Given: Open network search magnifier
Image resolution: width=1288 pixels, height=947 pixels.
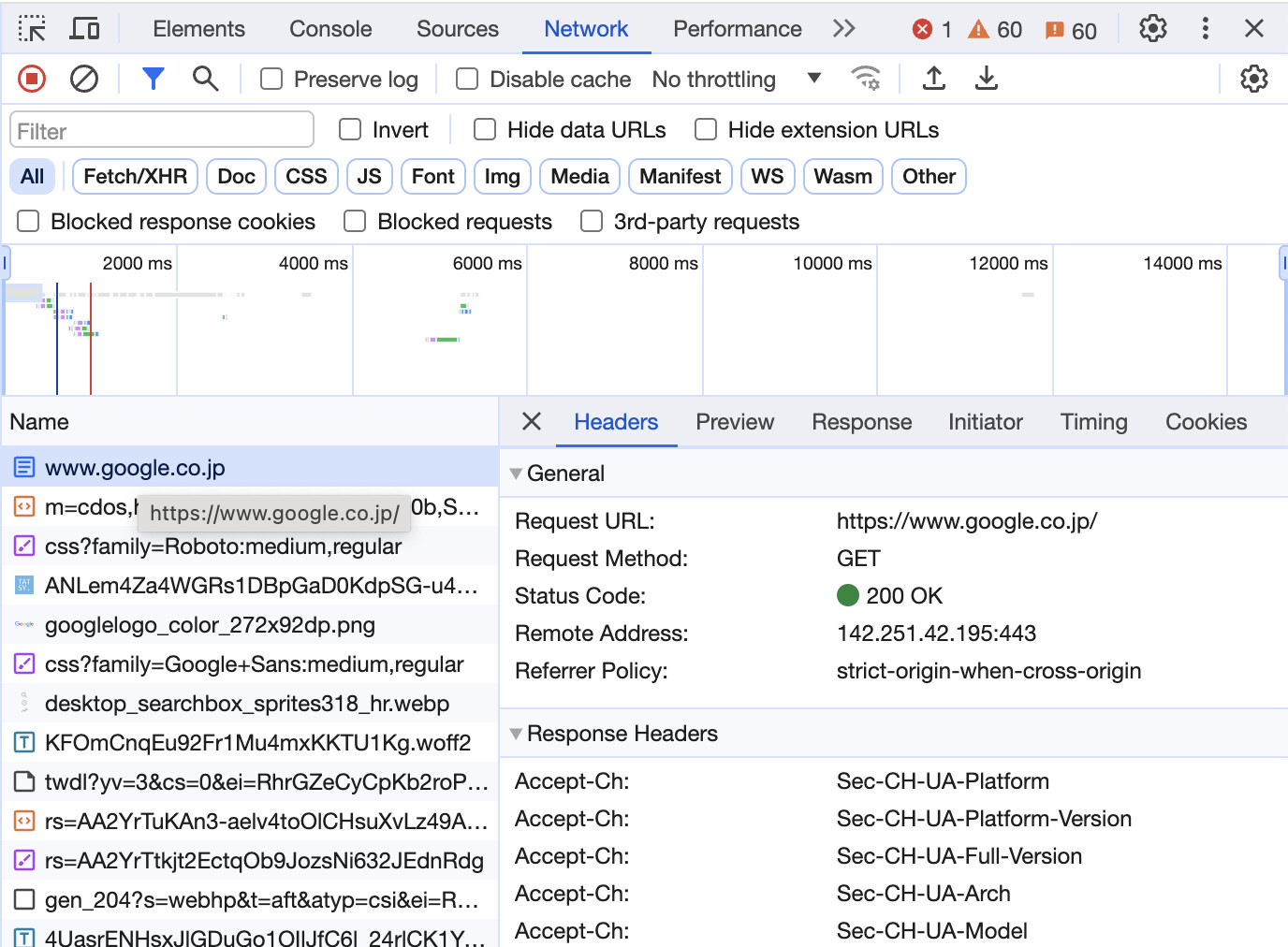Looking at the screenshot, I should point(206,80).
